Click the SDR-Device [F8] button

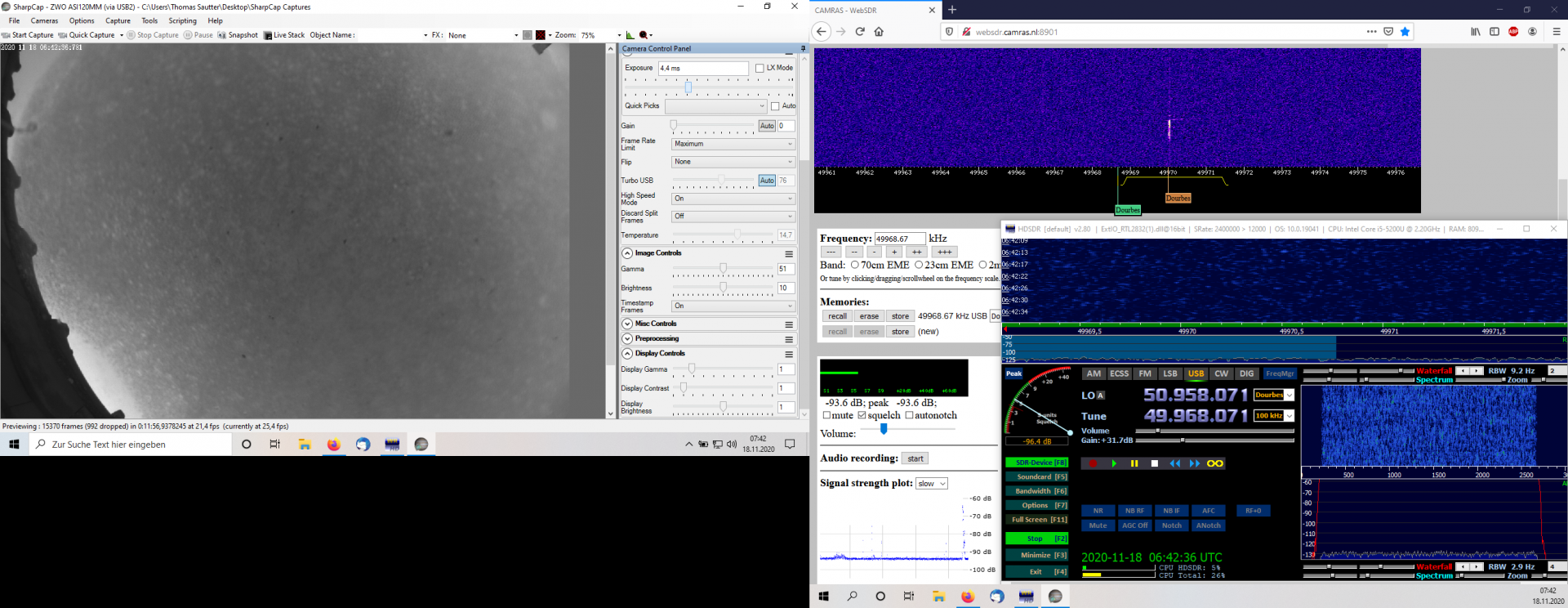tap(1036, 463)
